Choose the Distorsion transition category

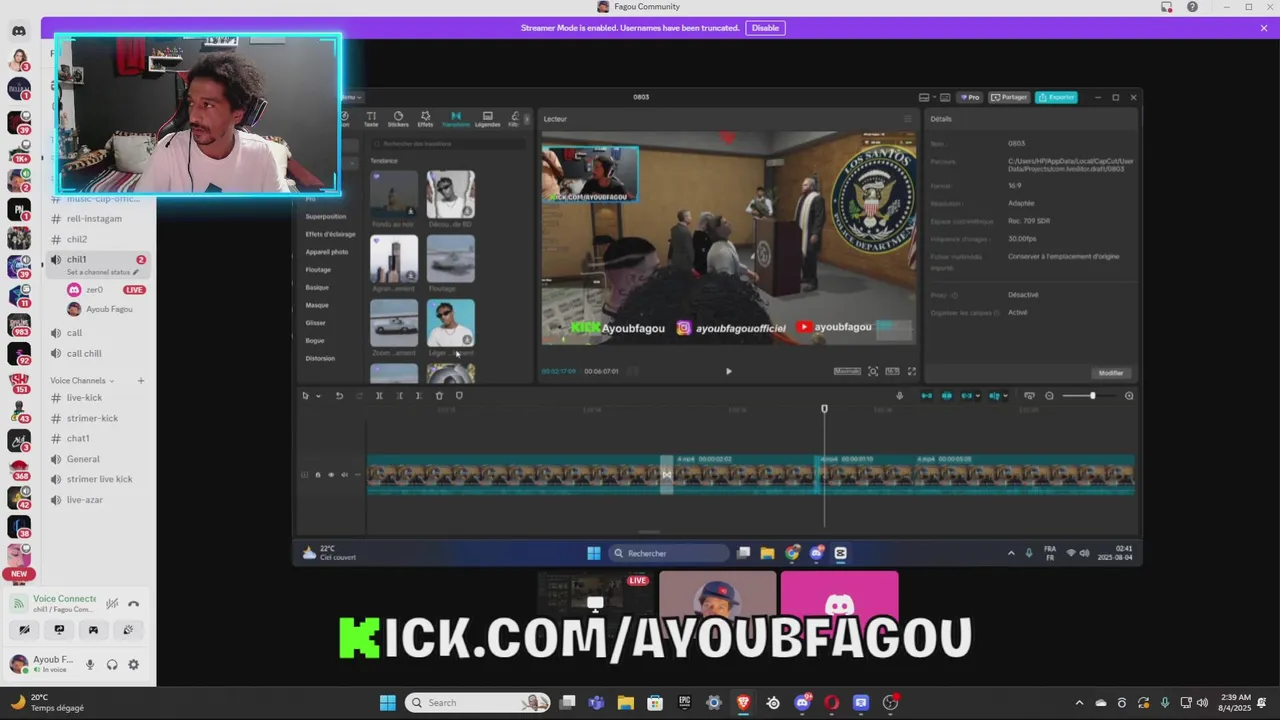pos(320,358)
